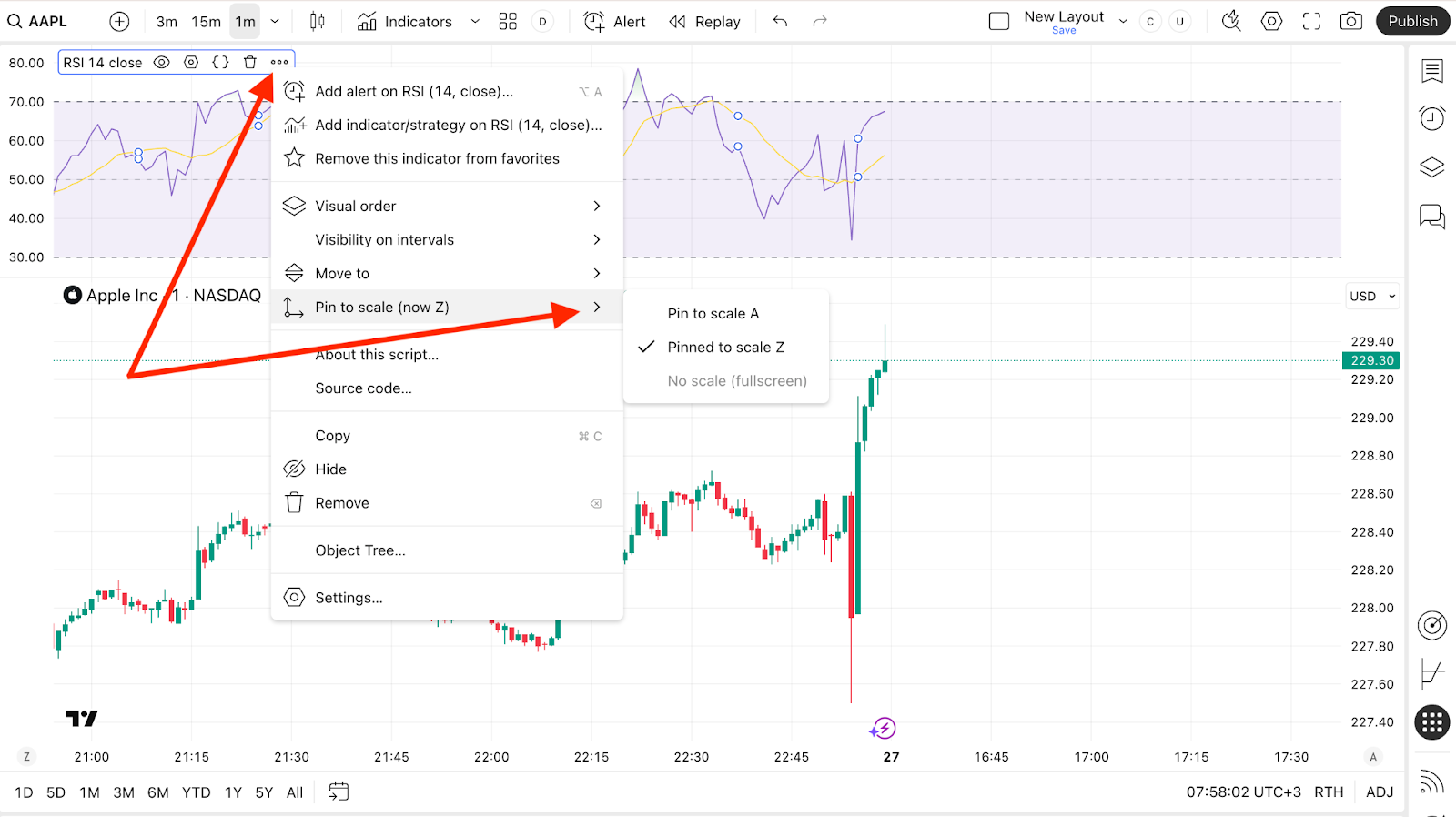Expand the Visual order submenu
This screenshot has height=817, width=1456.
pos(446,207)
